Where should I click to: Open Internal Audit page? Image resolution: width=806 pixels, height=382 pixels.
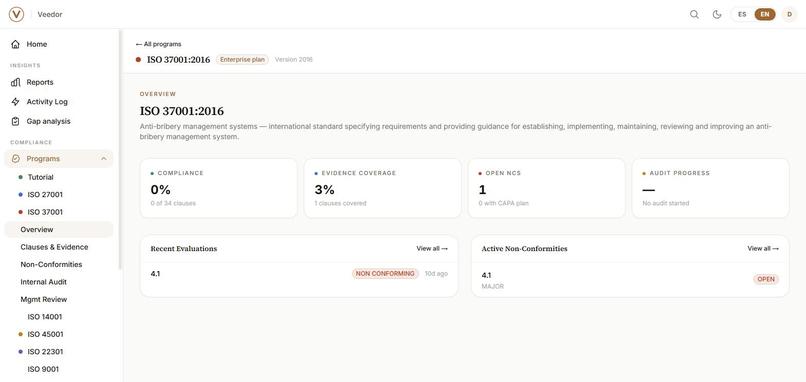[x=59, y=282]
